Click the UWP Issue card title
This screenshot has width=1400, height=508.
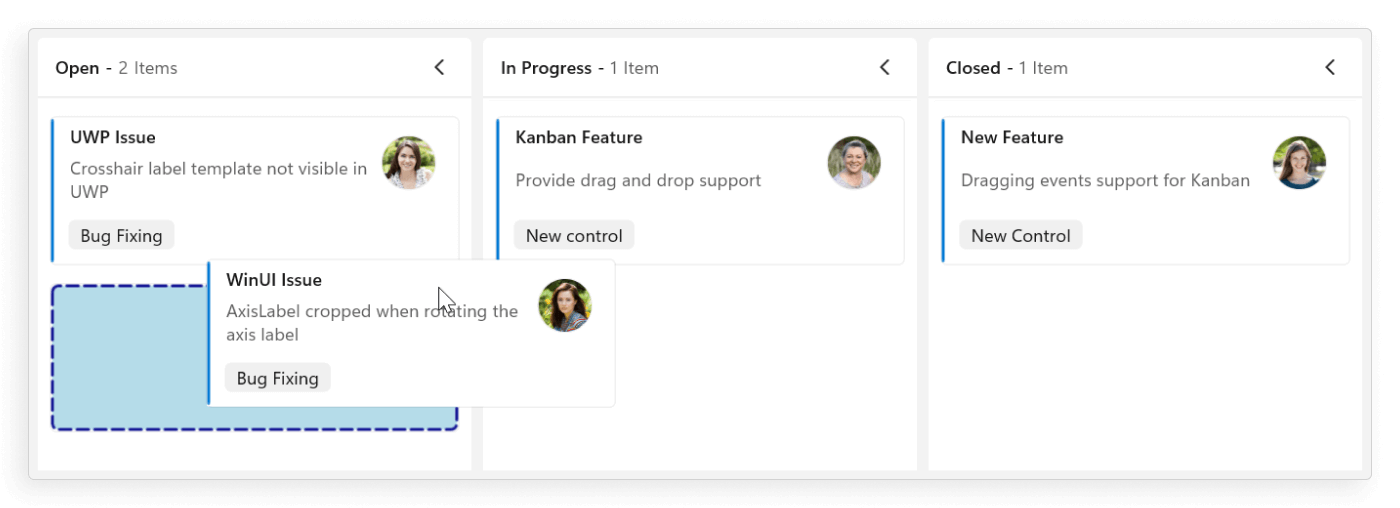tap(113, 137)
